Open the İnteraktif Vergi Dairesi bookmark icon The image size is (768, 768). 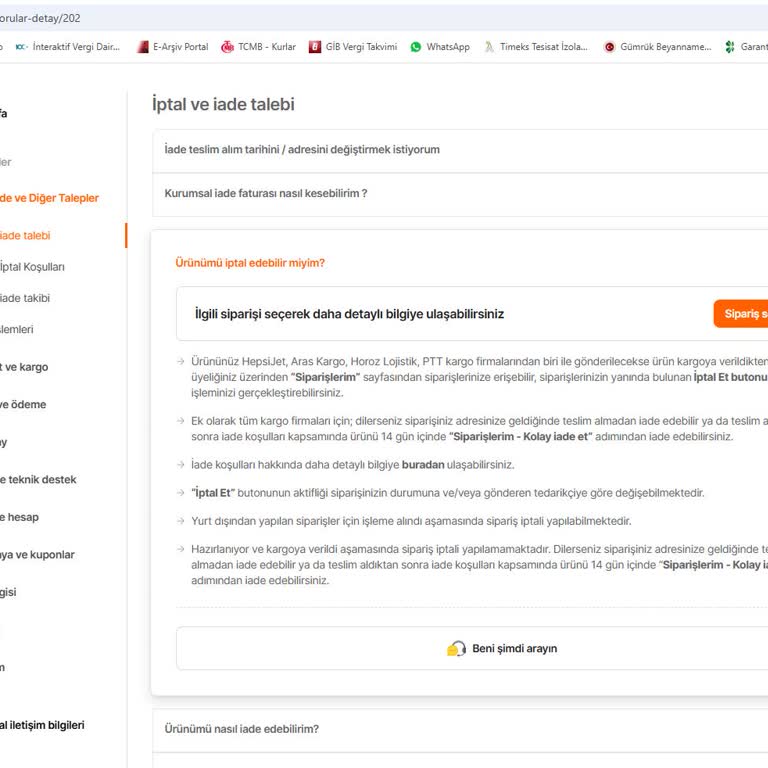tap(21, 47)
